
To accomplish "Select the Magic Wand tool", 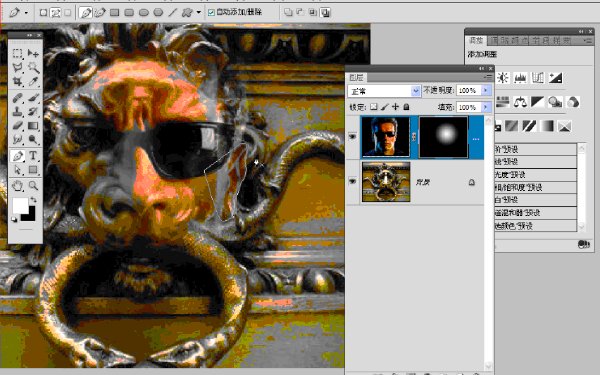I will 33,68.
